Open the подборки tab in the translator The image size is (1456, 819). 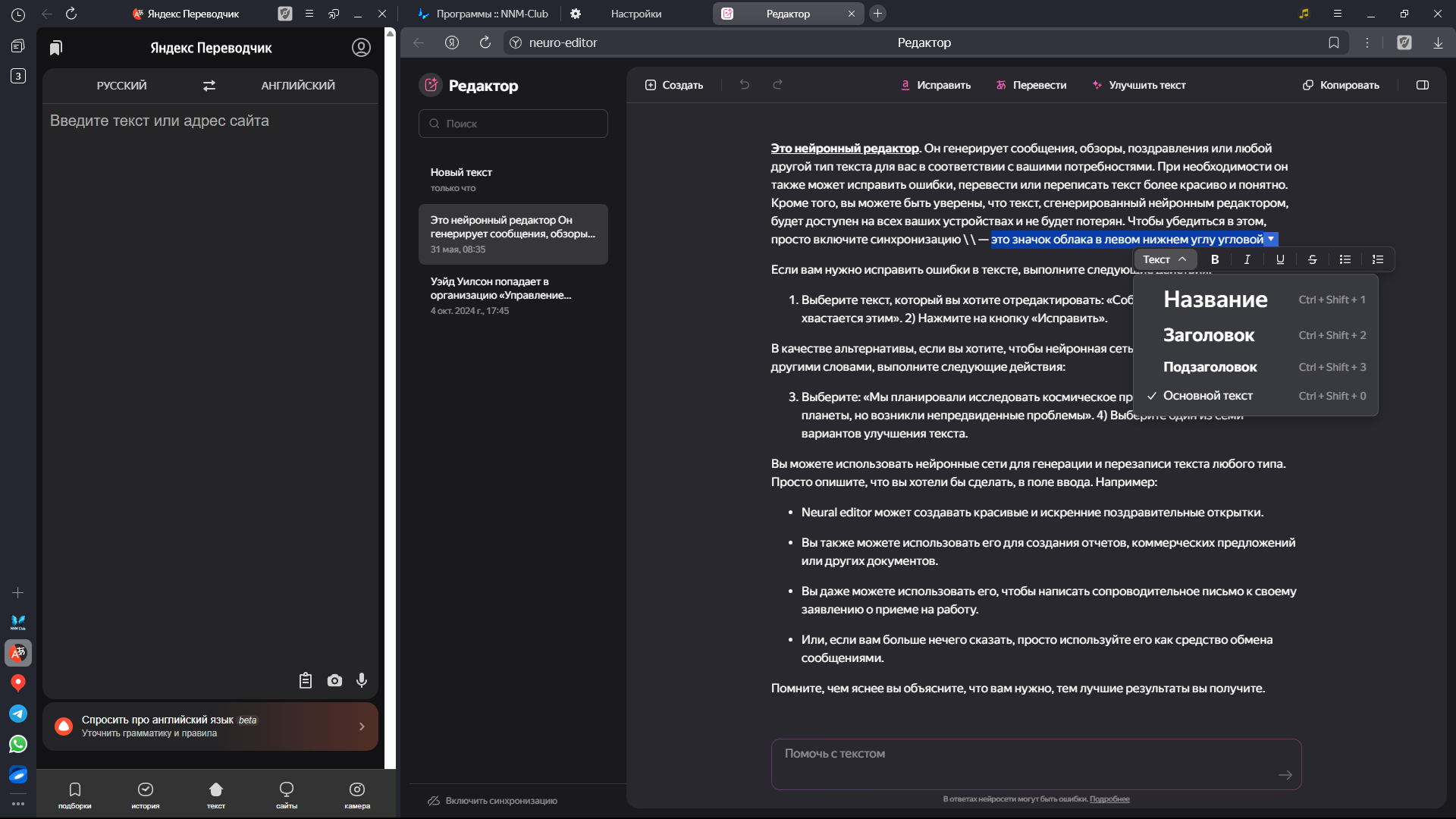tap(75, 795)
